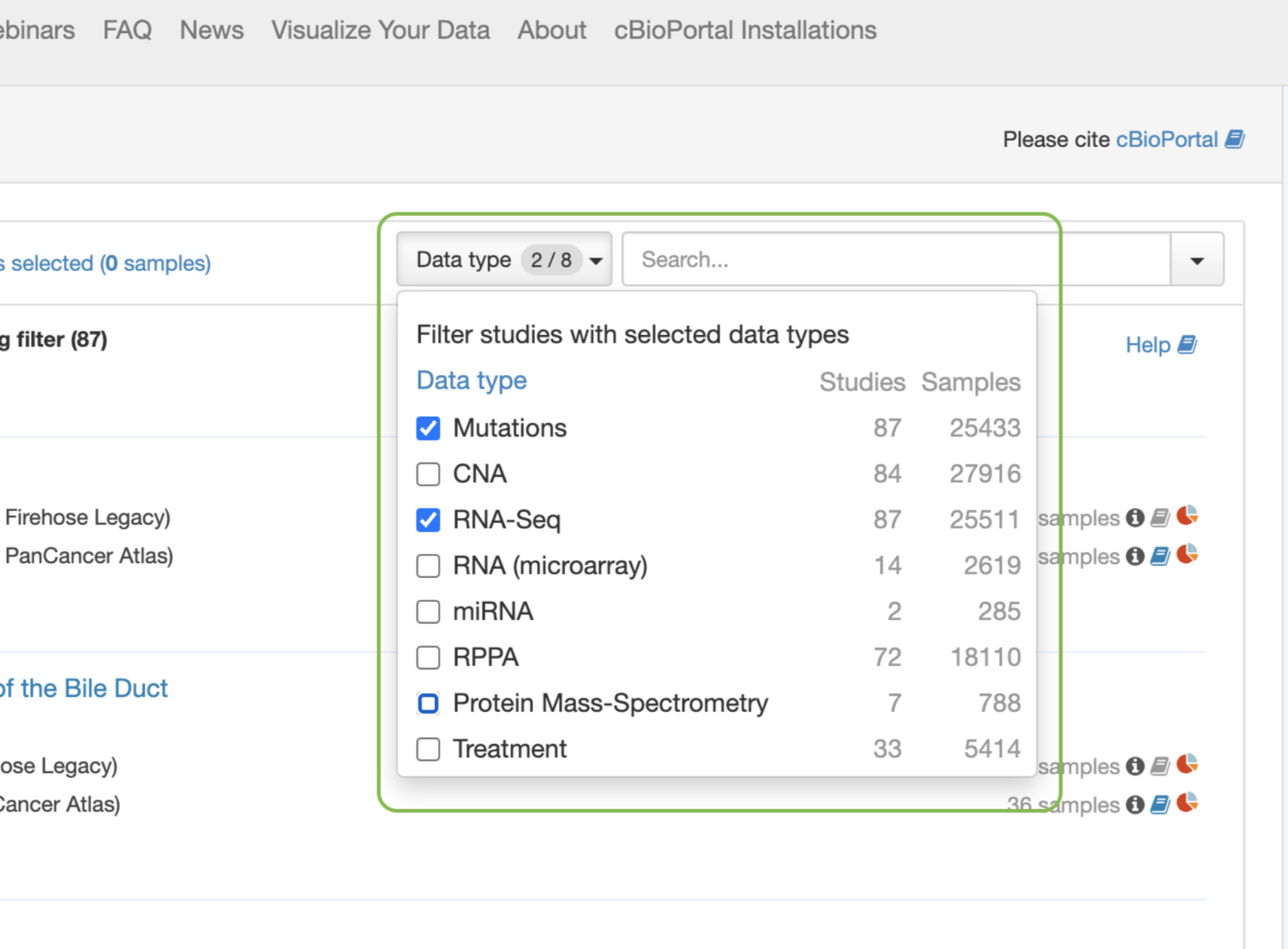Click the RPPA sample count 18110
Viewport: 1288px width, 949px height.
coord(985,657)
